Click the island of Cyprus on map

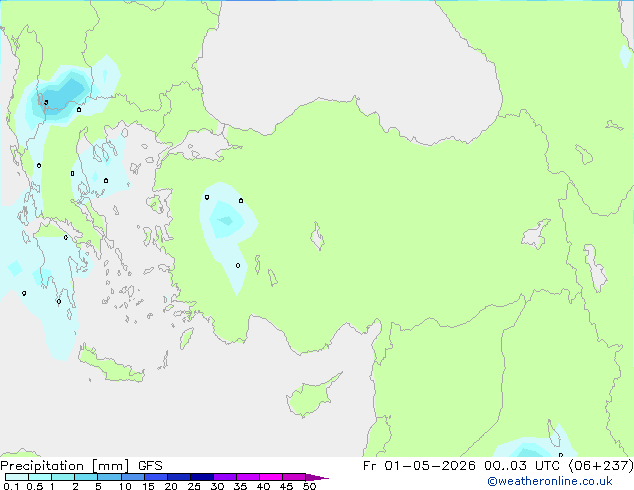311,397
